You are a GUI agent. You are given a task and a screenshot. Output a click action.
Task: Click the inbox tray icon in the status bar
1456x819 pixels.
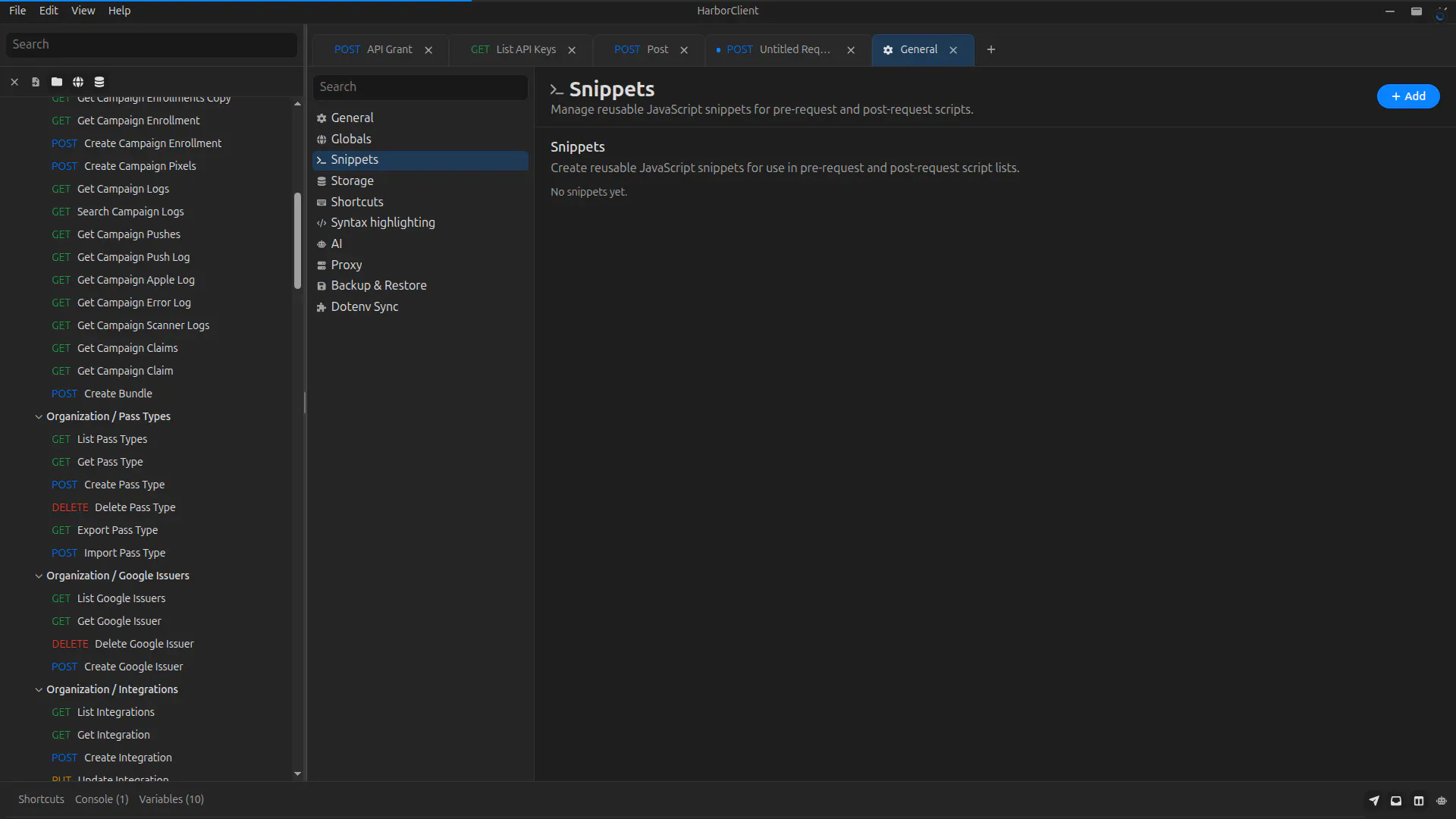click(x=1396, y=800)
